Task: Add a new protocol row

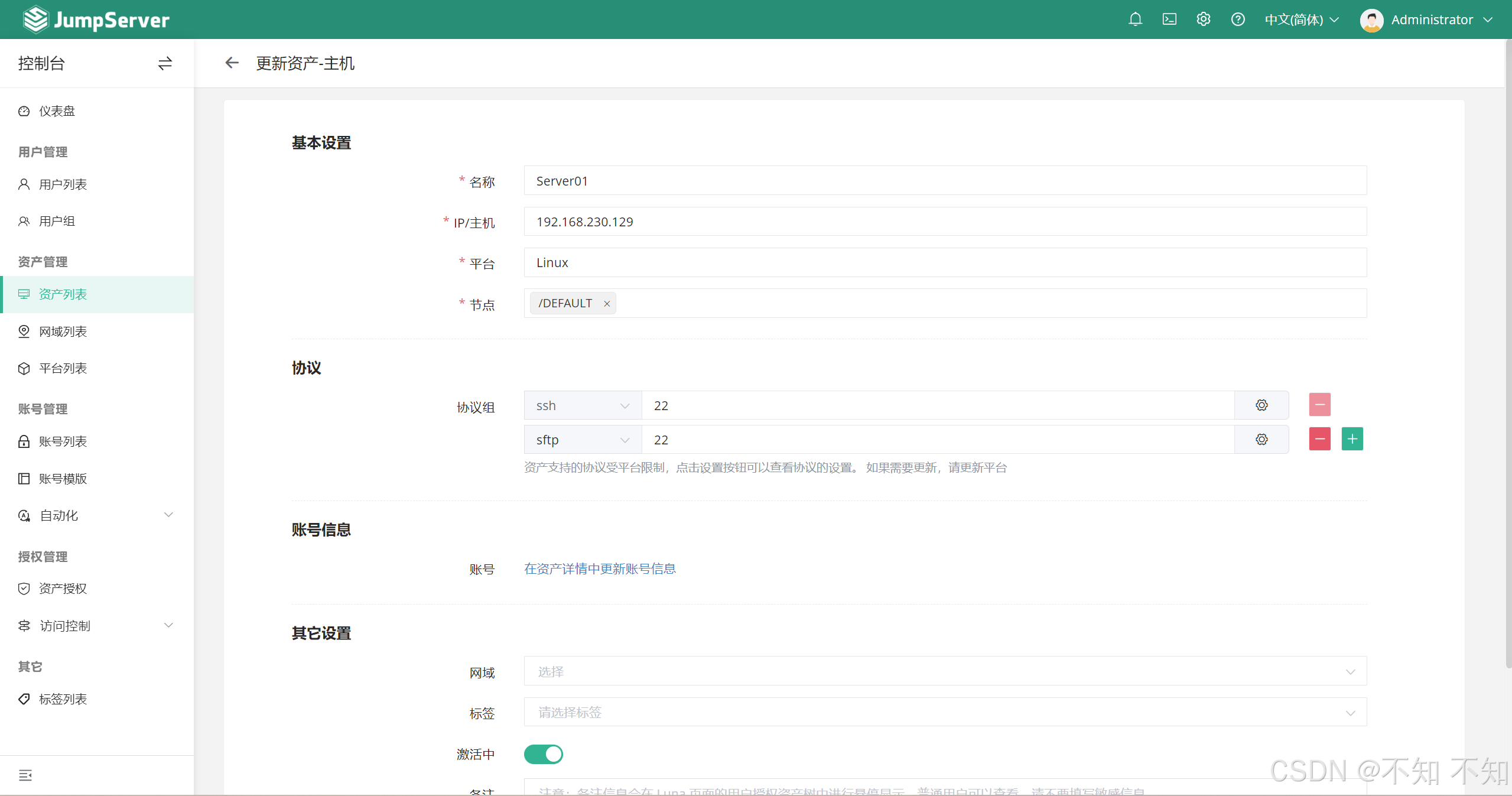Action: [1352, 439]
